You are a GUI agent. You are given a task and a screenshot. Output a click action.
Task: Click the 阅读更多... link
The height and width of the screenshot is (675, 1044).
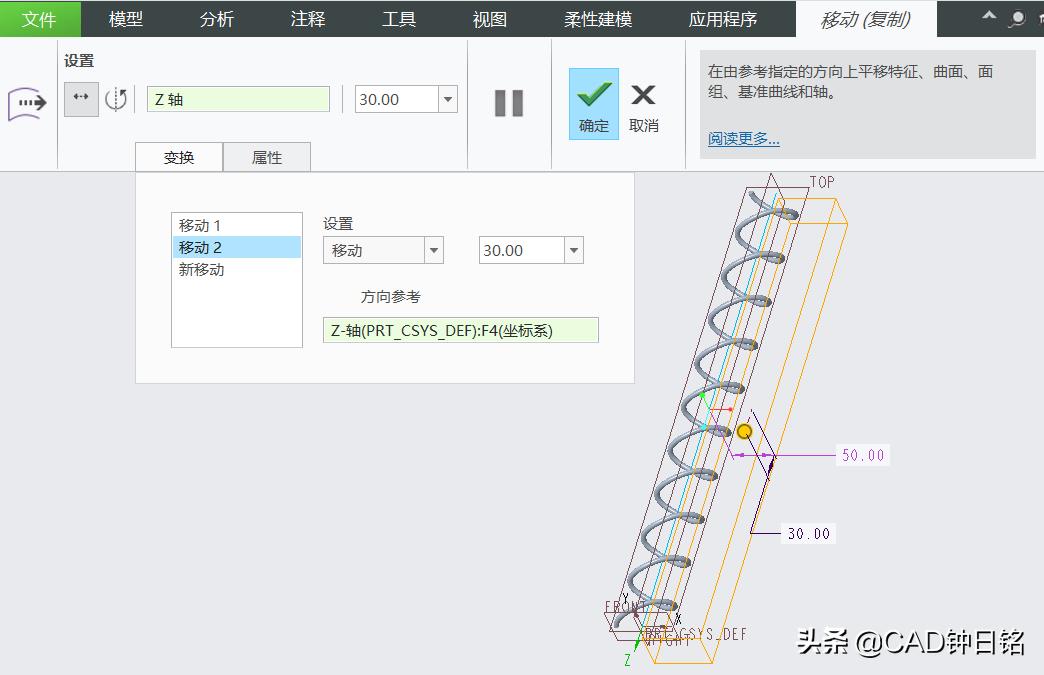pyautogui.click(x=740, y=138)
